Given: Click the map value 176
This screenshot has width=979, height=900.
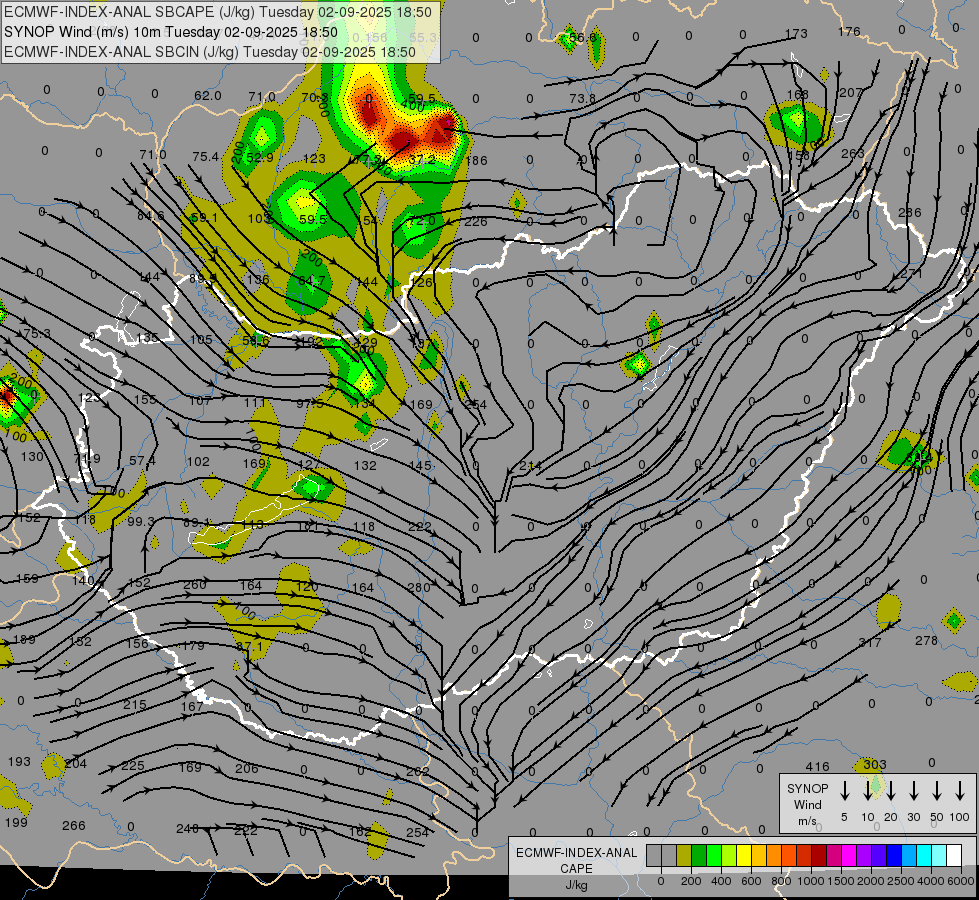Looking at the screenshot, I should pyautogui.click(x=849, y=31).
